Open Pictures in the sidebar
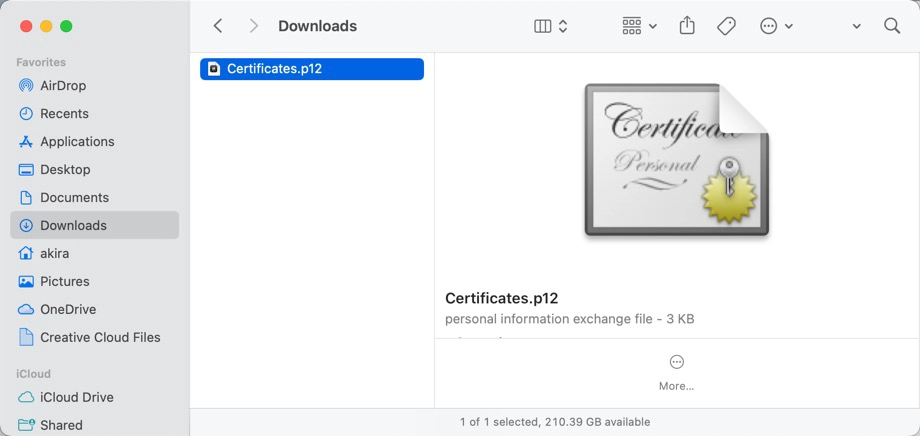920x436 pixels. [94, 282]
